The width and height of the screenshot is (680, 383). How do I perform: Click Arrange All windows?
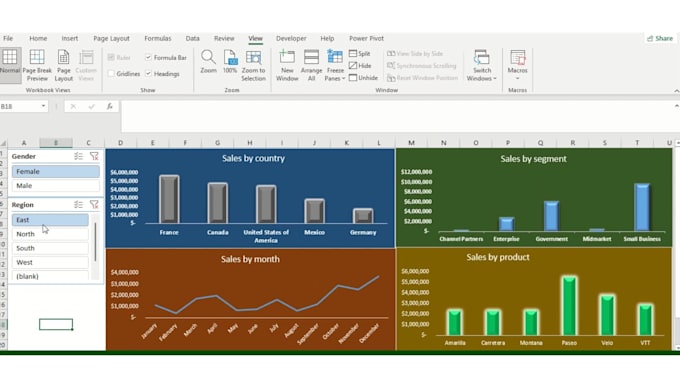[x=311, y=65]
